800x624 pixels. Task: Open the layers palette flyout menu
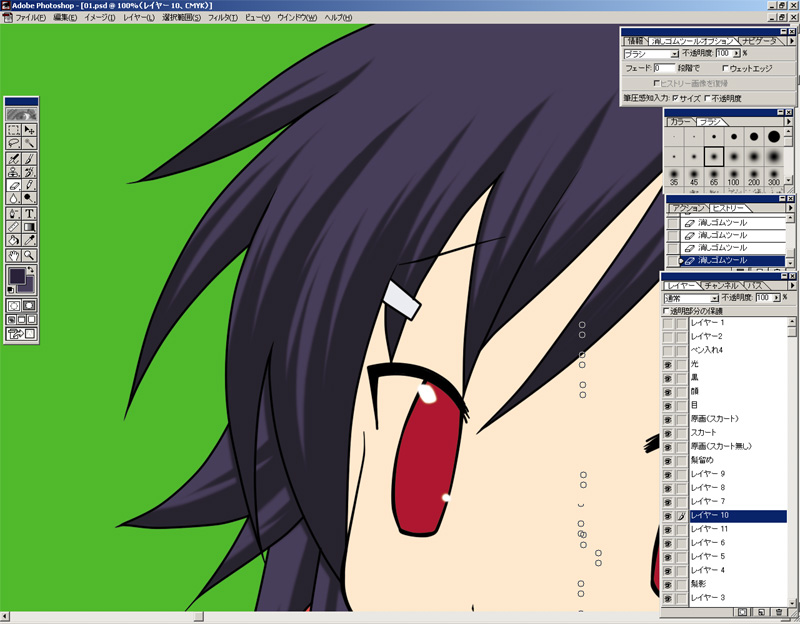(x=792, y=286)
